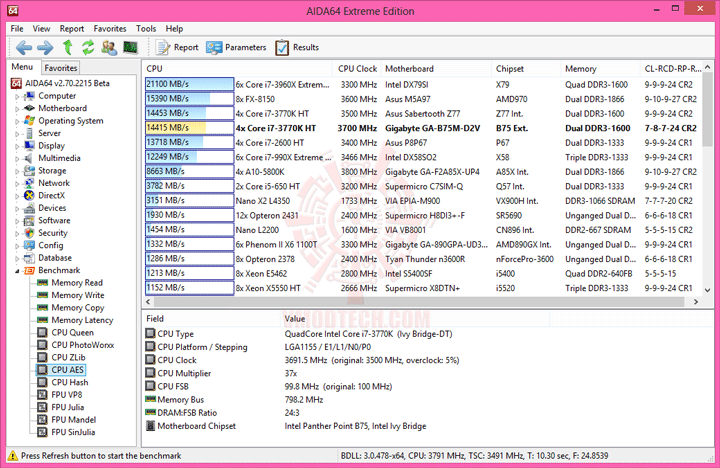This screenshot has width=720, height=468.
Task: Select the Security shield icon
Action: 29,233
